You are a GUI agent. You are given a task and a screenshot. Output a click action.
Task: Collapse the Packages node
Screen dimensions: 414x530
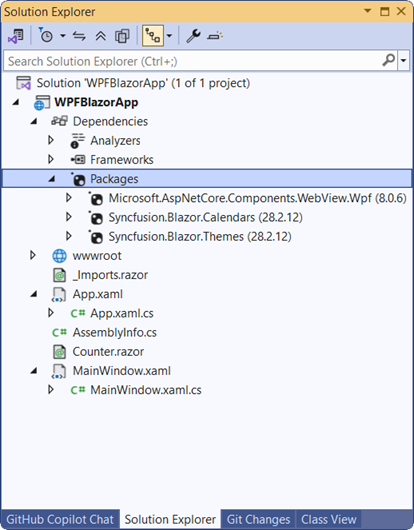[51, 179]
